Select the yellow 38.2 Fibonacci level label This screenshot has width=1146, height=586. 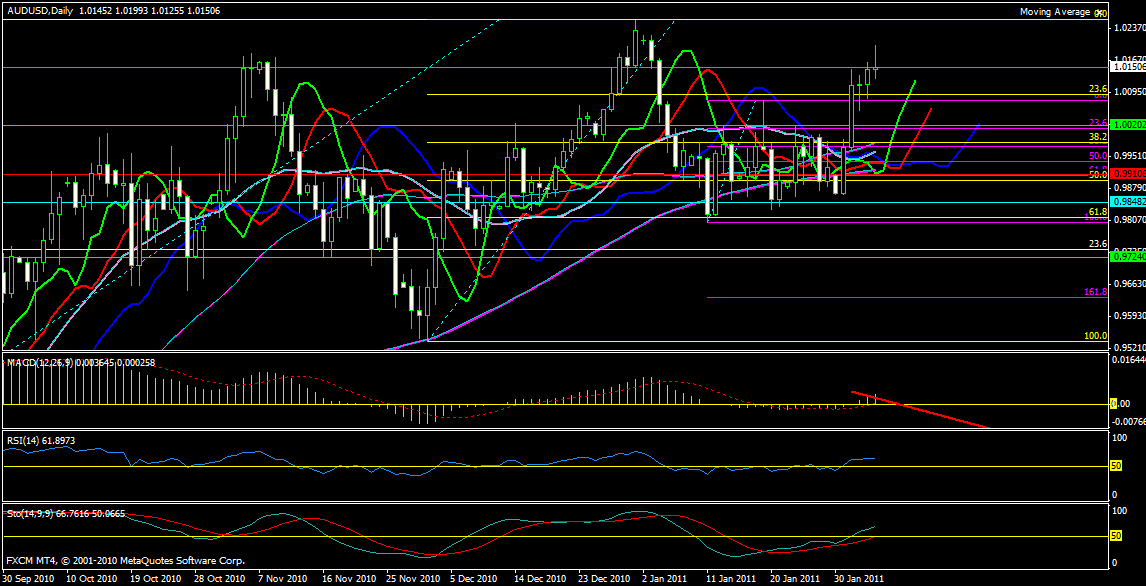click(x=1096, y=137)
